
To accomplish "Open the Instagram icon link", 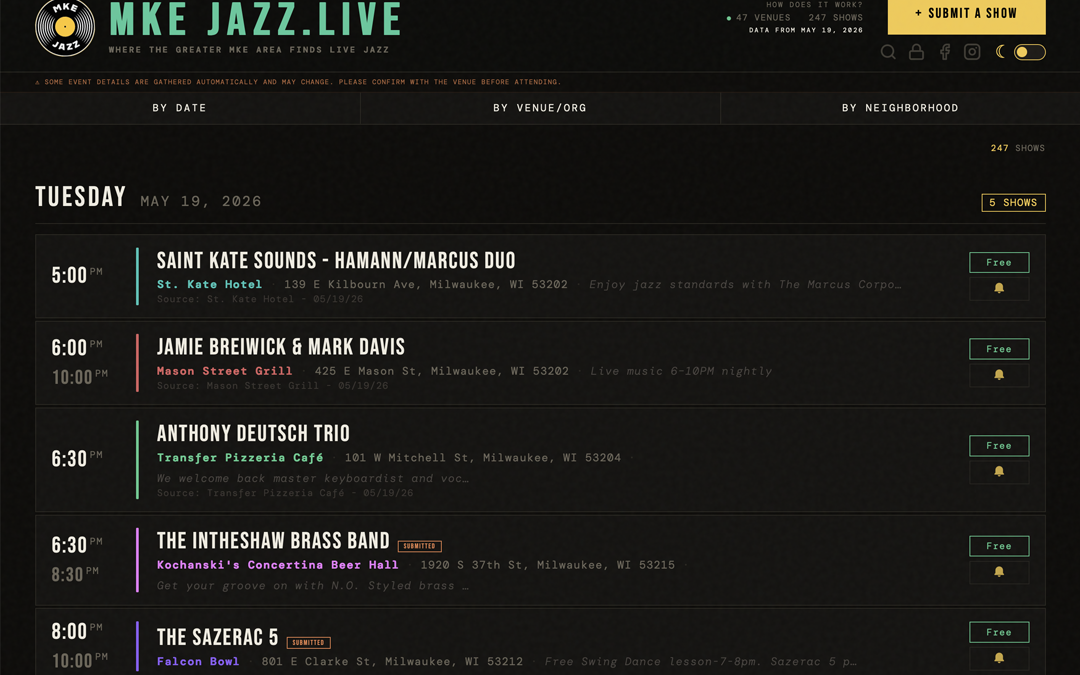I will pos(972,52).
